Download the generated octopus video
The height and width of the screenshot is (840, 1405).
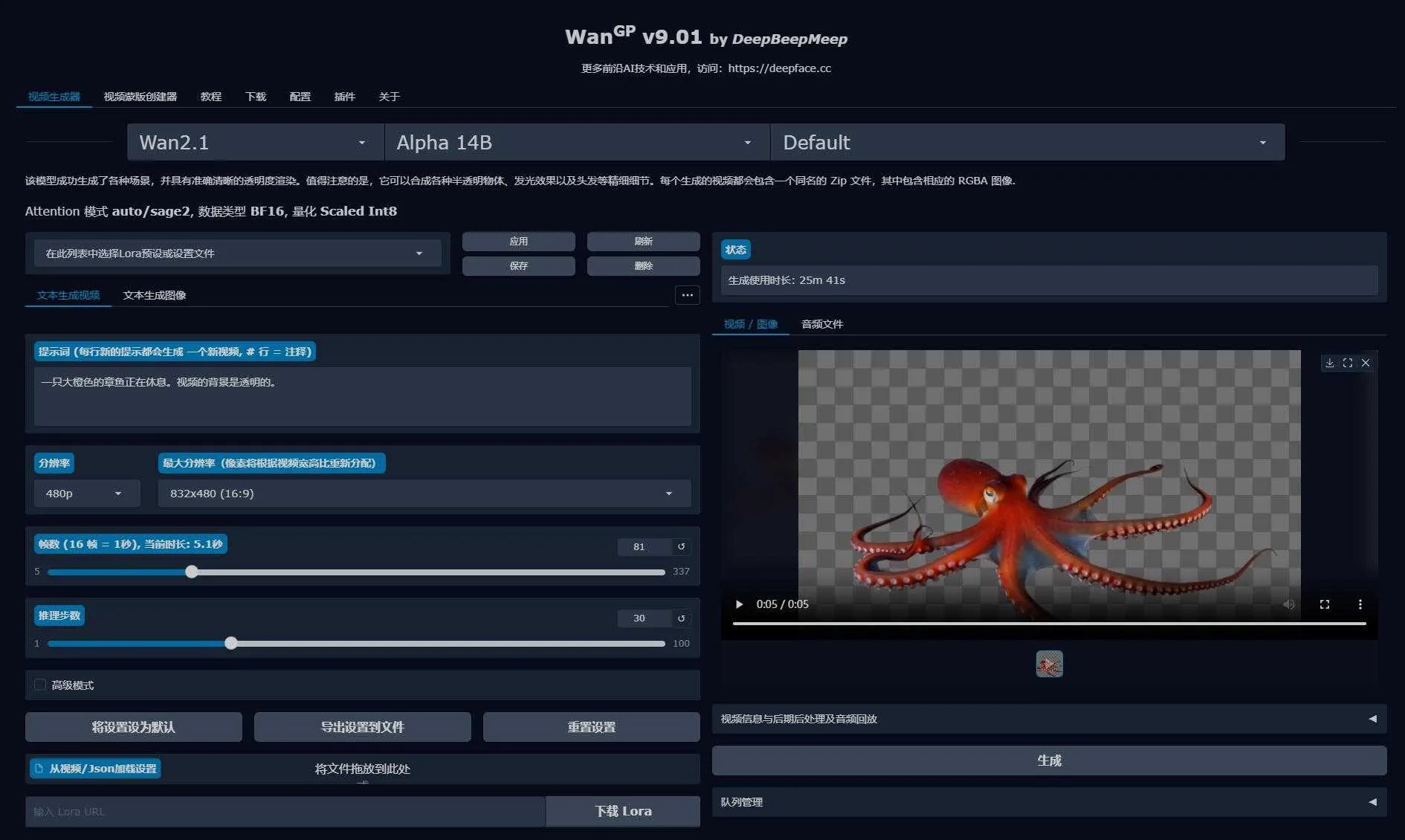tap(1331, 363)
